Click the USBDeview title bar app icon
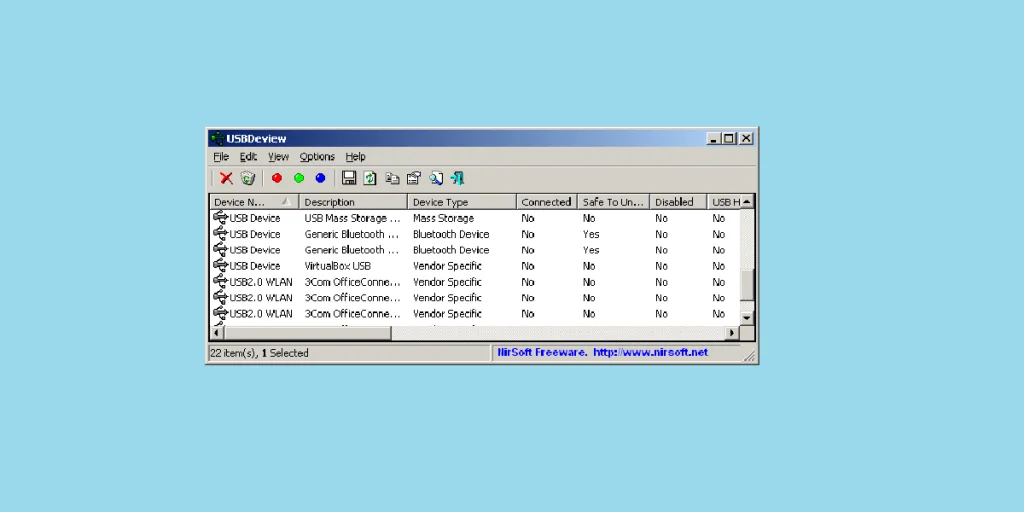Image resolution: width=1024 pixels, height=512 pixels. pyautogui.click(x=217, y=138)
